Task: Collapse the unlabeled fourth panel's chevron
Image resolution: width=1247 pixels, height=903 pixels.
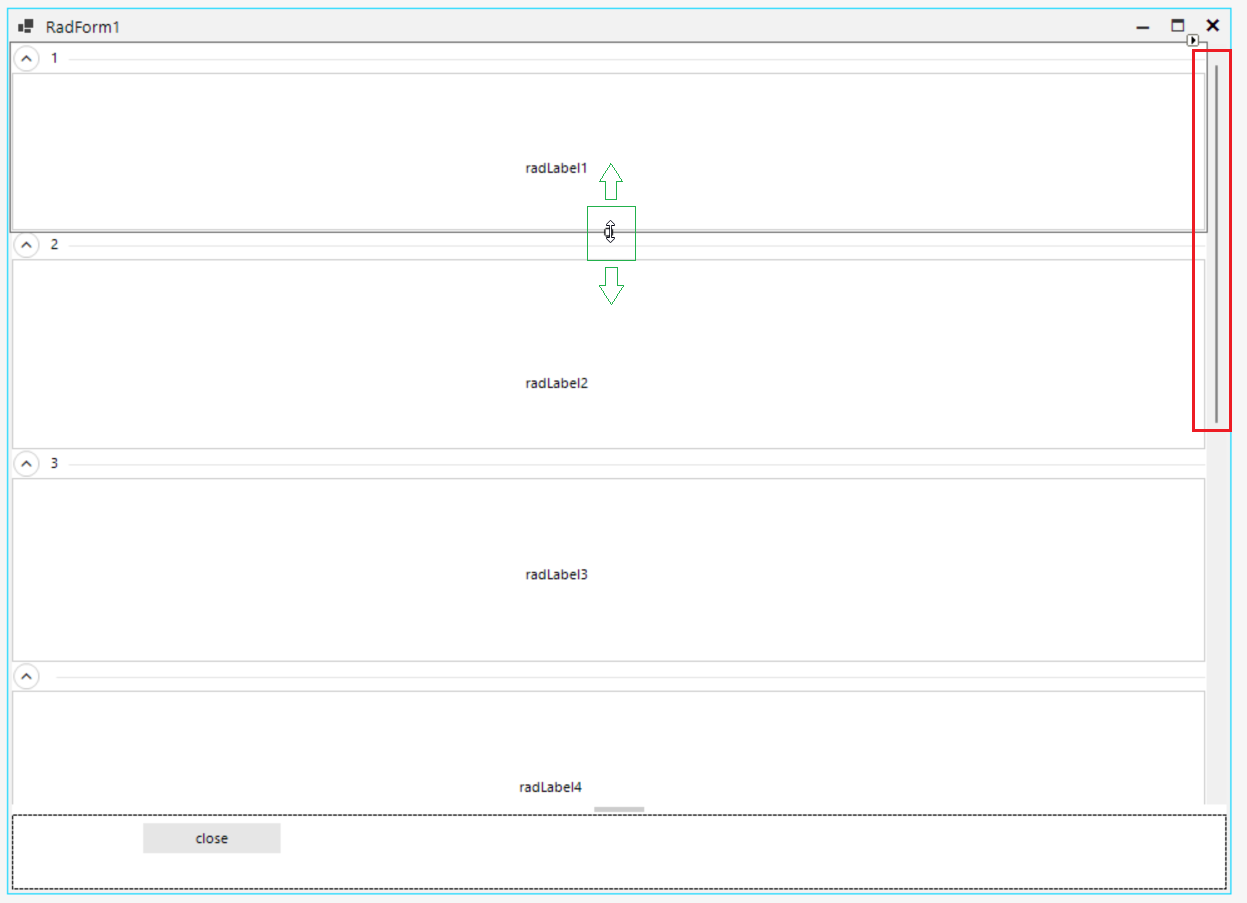Action: coord(27,677)
